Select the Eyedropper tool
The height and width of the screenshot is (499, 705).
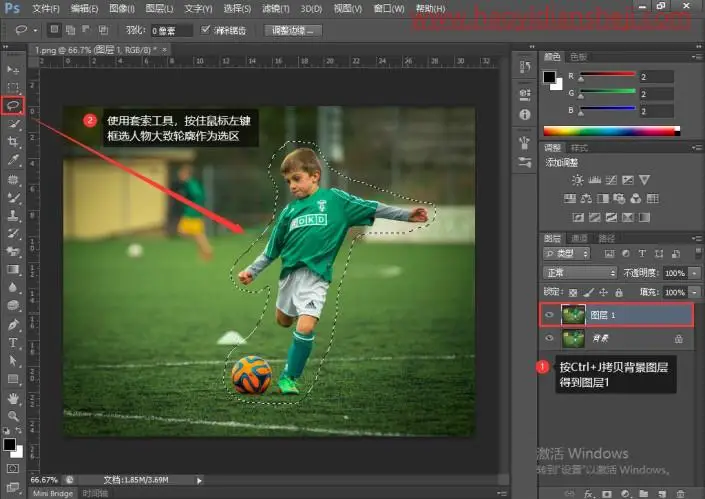(13, 160)
